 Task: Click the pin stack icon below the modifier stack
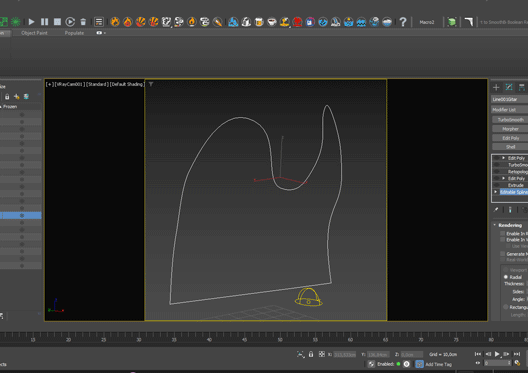pyautogui.click(x=496, y=210)
